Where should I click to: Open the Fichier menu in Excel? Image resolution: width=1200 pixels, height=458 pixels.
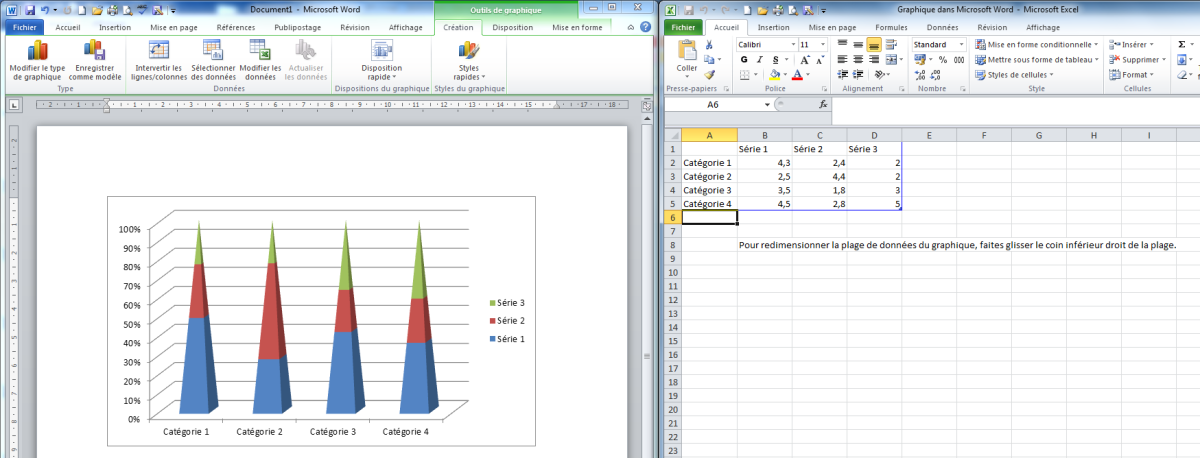[x=685, y=28]
